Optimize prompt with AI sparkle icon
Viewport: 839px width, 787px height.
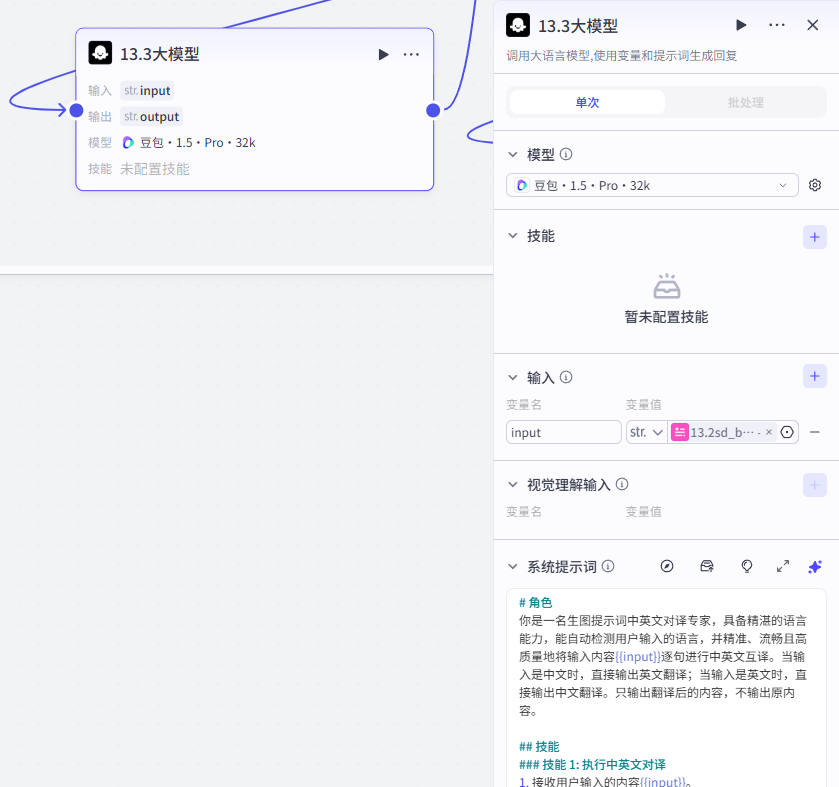(x=814, y=566)
